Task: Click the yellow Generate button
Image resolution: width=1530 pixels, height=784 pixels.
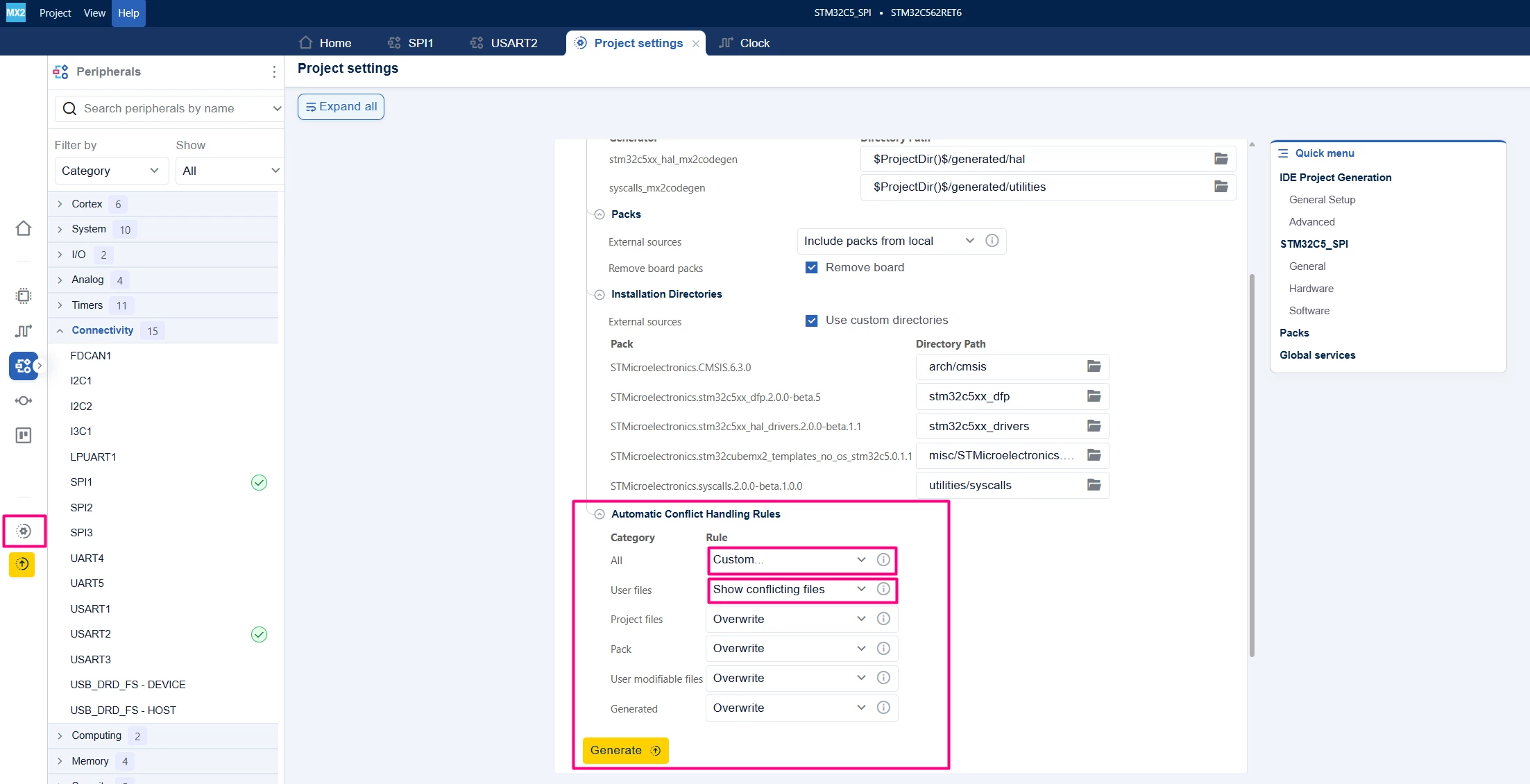Action: pyautogui.click(x=625, y=751)
